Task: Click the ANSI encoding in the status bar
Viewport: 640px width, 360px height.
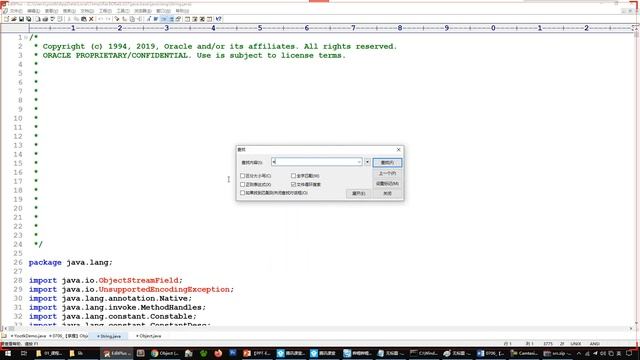Action: click(x=594, y=344)
